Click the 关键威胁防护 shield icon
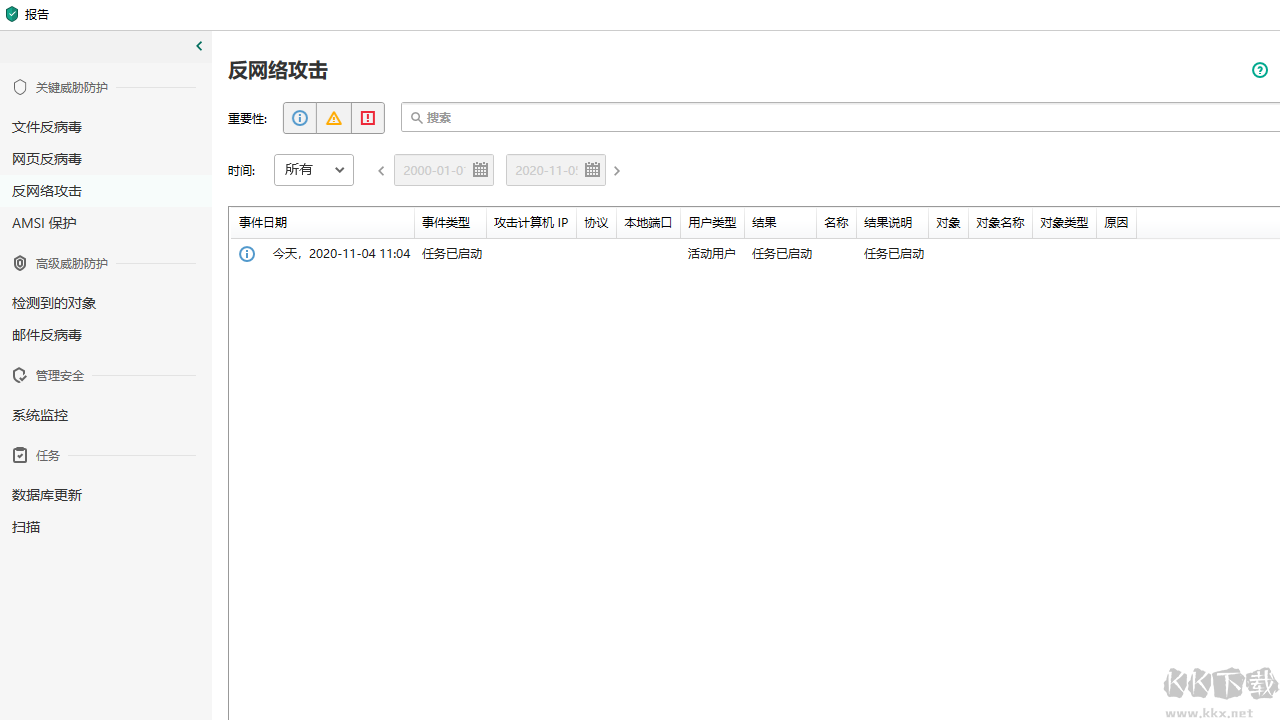This screenshot has height=720, width=1280. 19,87
